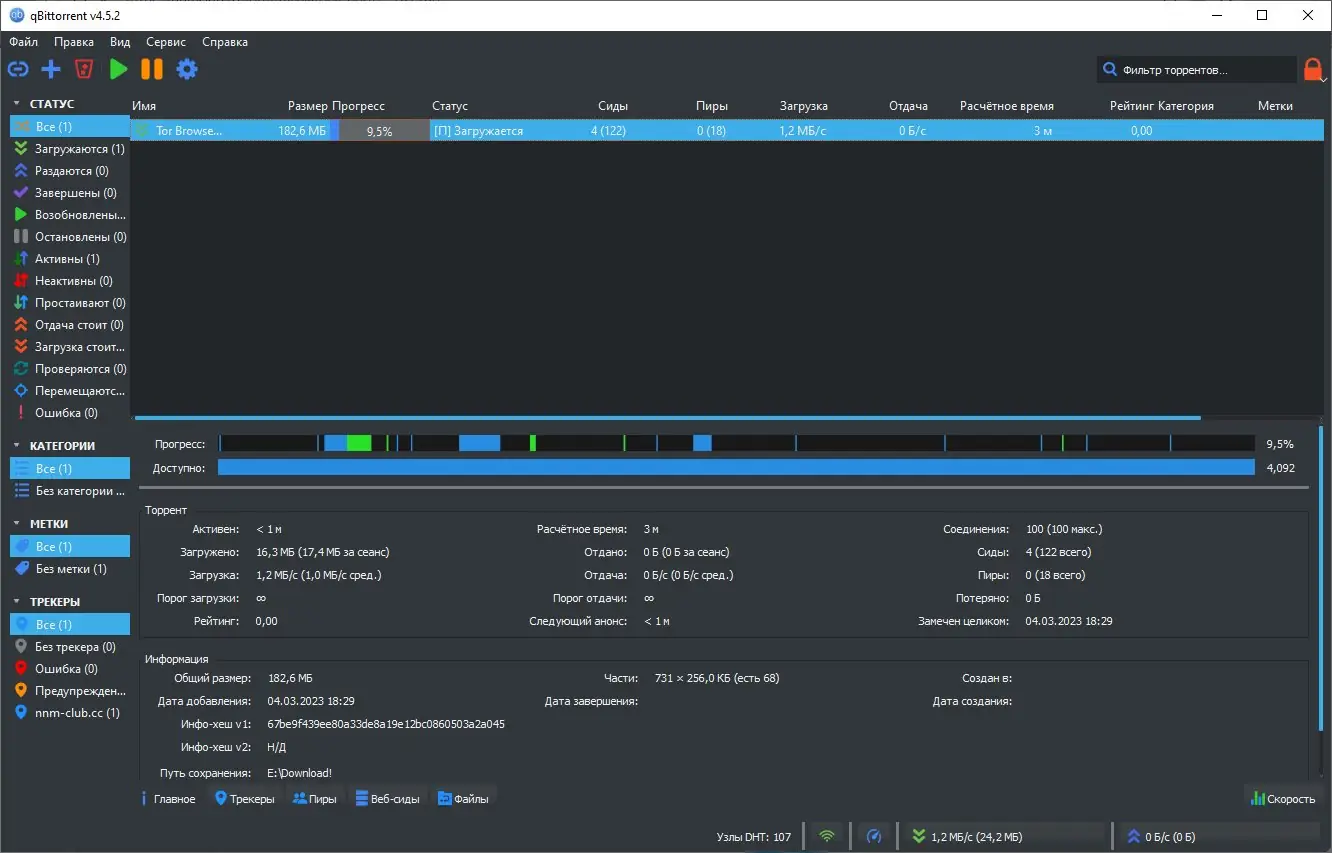This screenshot has width=1332, height=853.
Task: Select the Без категории filter
Action: tap(70, 491)
